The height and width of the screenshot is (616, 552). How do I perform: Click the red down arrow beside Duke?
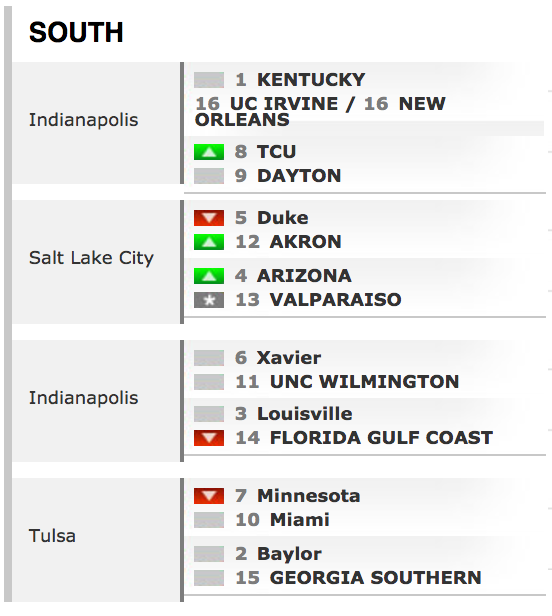click(x=209, y=218)
